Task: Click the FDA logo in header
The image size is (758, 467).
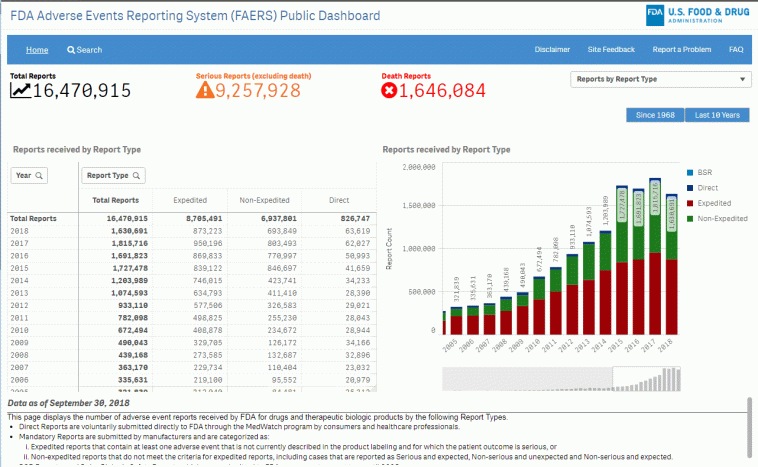Action: pyautogui.click(x=655, y=14)
